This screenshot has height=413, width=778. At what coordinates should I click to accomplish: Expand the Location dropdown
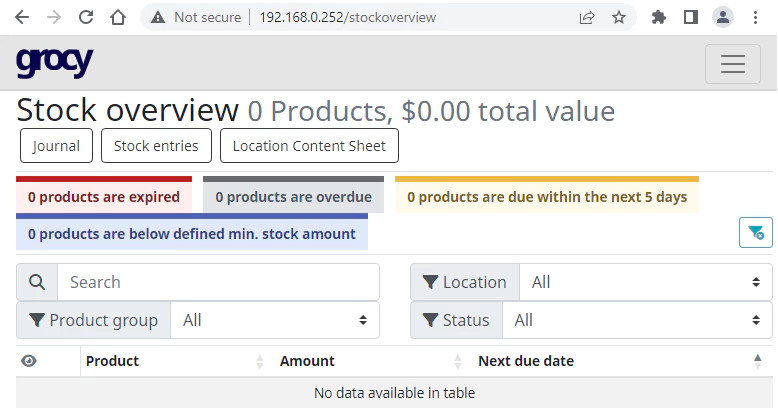(646, 282)
